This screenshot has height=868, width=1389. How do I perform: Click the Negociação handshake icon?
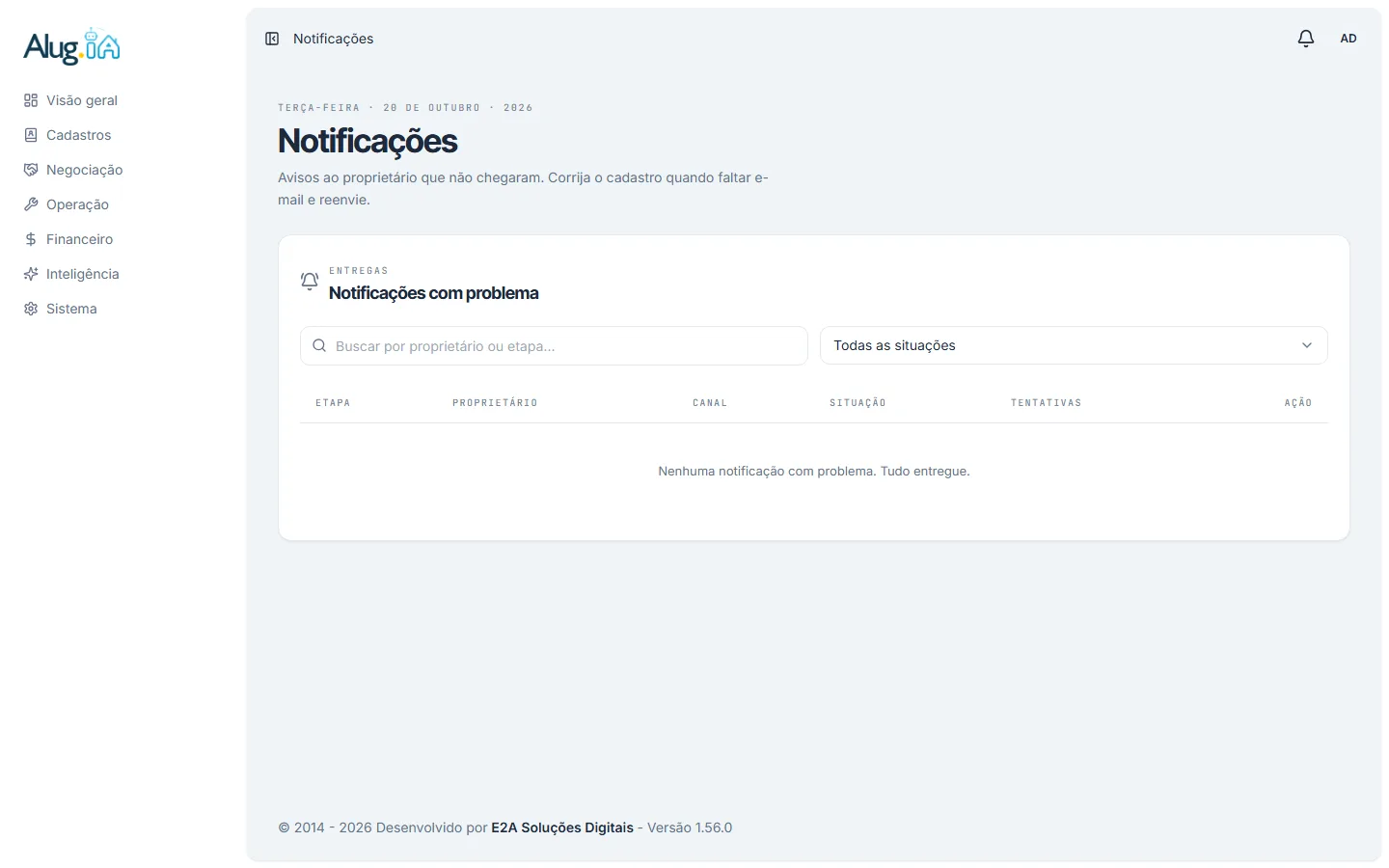coord(31,170)
